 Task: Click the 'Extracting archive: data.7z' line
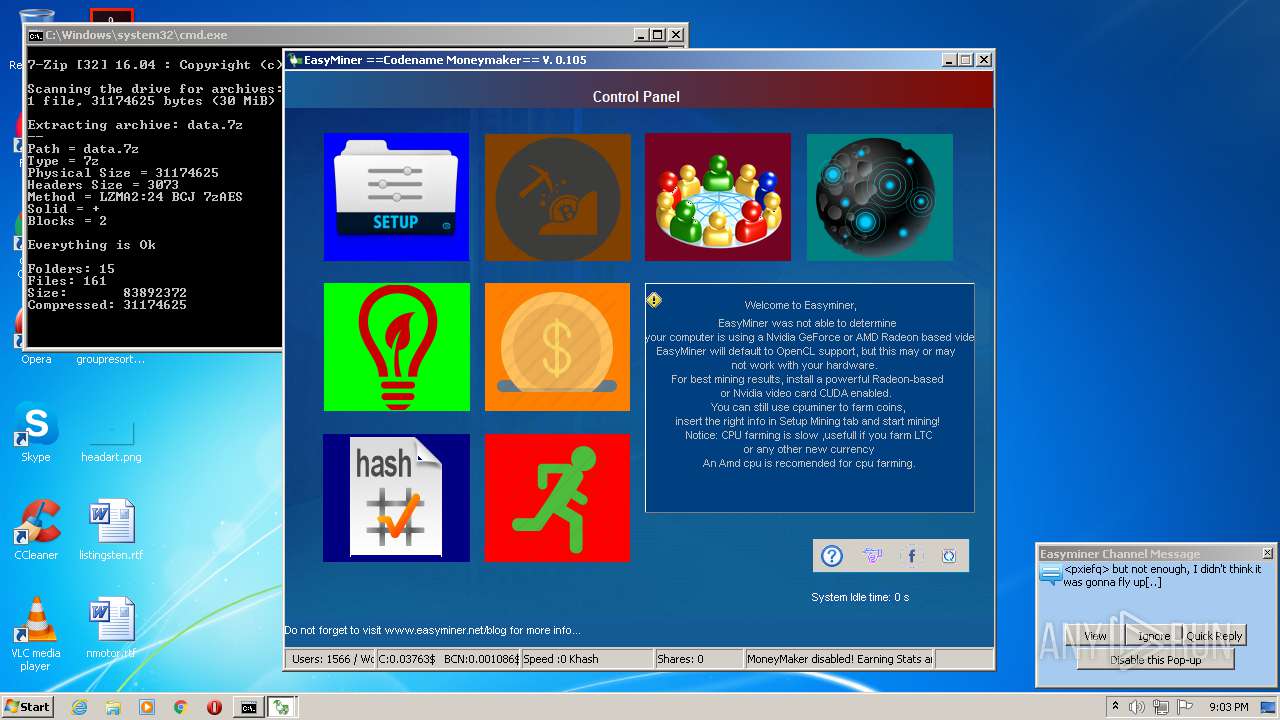pyautogui.click(x=135, y=125)
